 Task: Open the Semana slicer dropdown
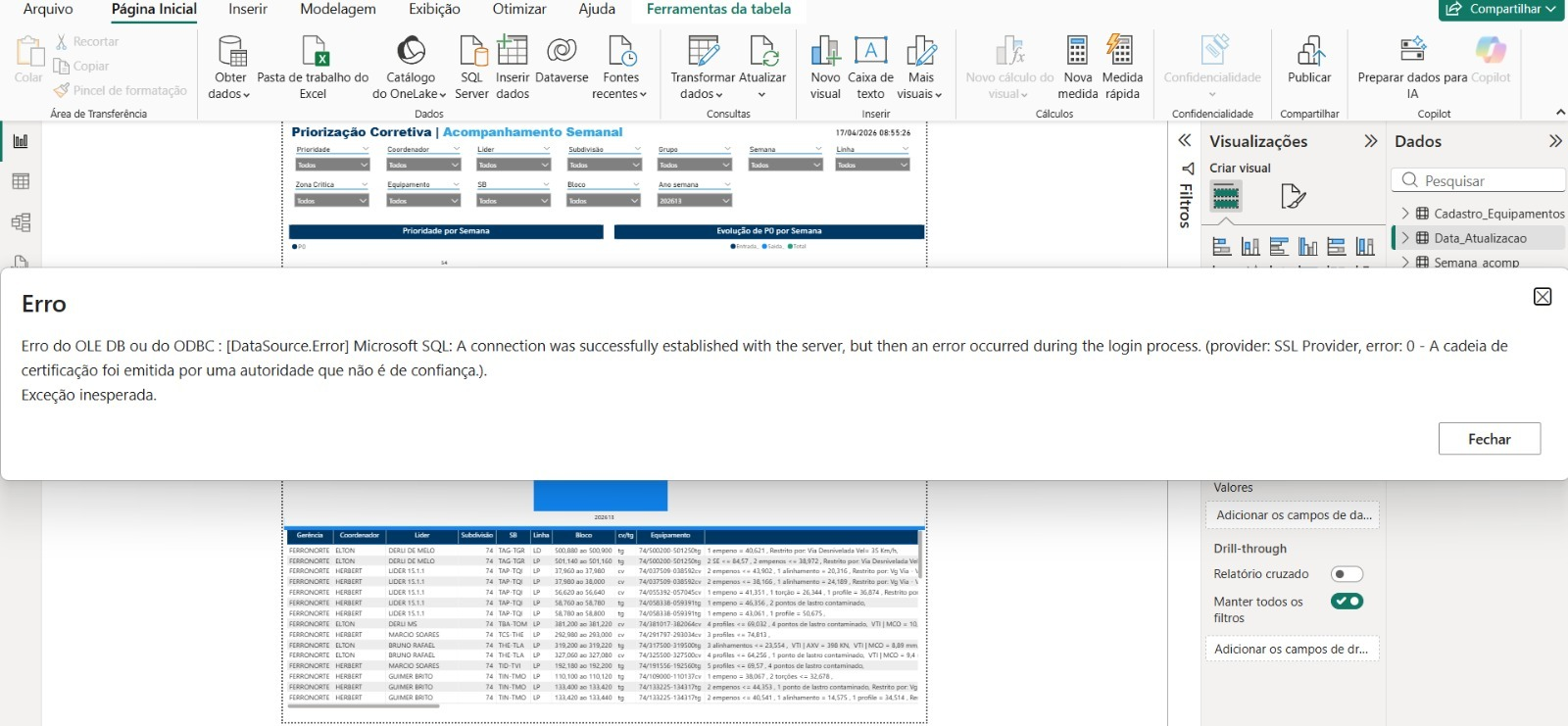(785, 166)
